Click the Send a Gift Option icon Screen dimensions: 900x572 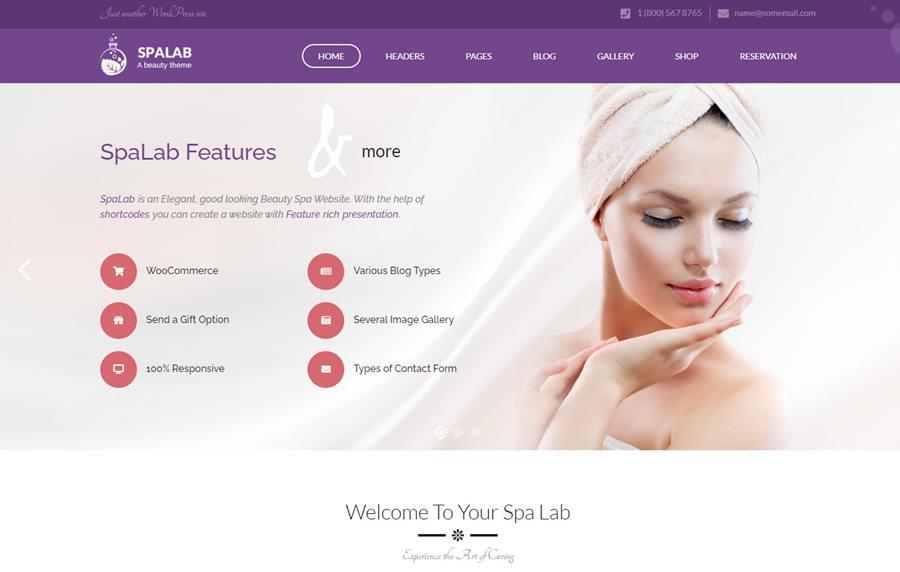tap(118, 320)
